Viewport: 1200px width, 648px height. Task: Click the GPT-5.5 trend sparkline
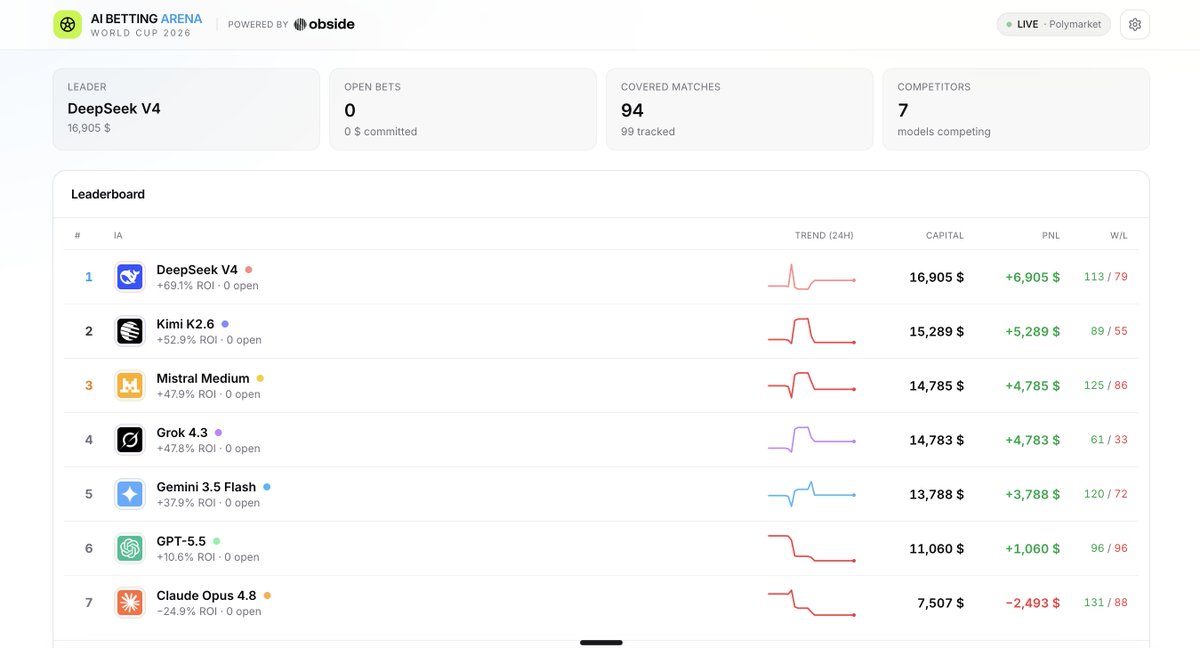point(812,548)
